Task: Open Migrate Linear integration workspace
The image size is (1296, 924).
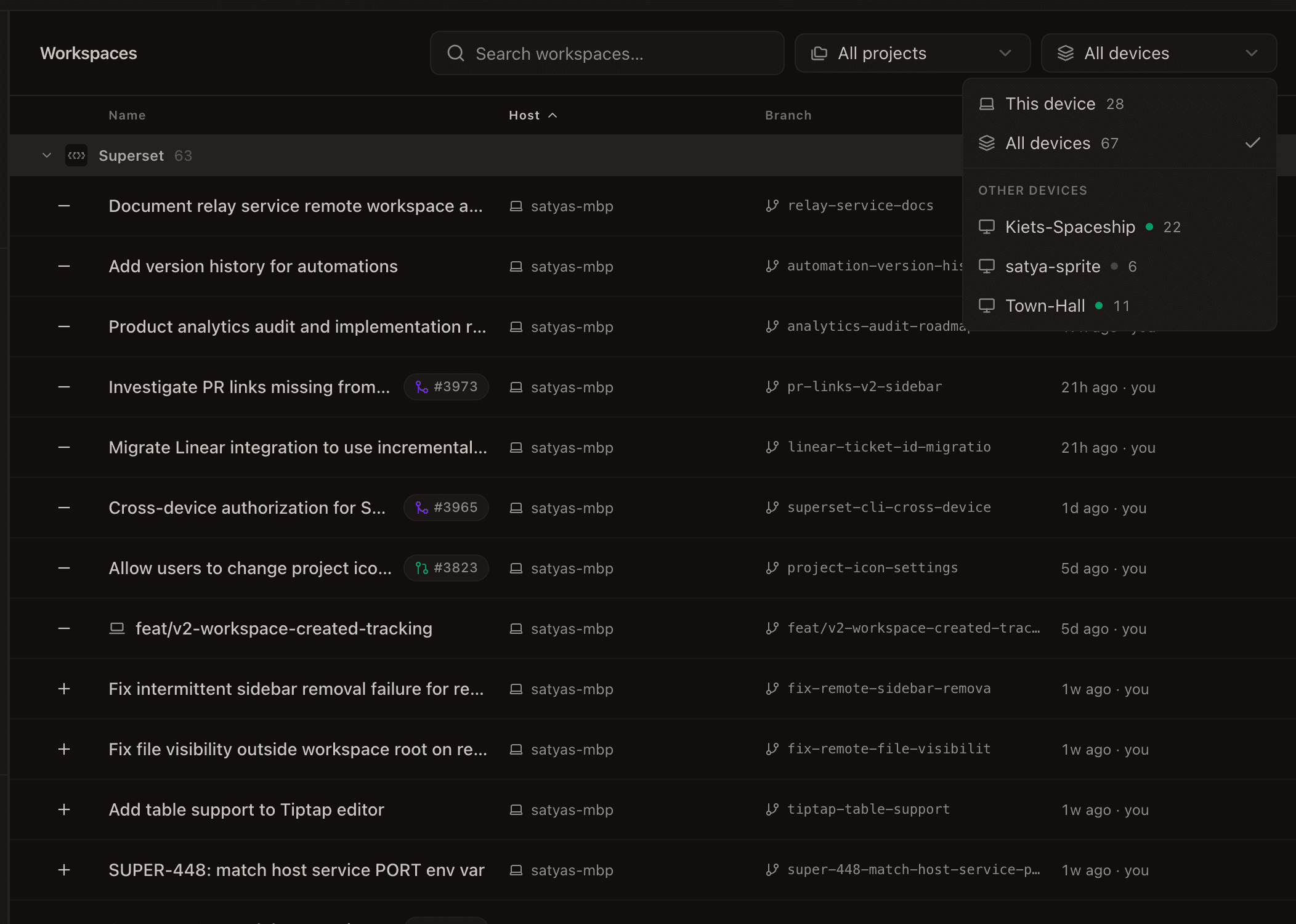Action: pyautogui.click(x=298, y=447)
